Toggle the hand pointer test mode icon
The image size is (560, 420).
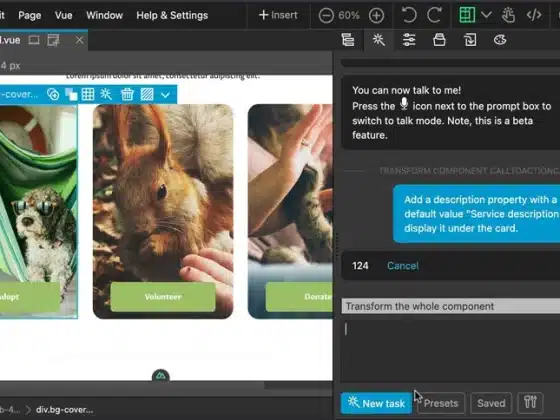(508, 15)
